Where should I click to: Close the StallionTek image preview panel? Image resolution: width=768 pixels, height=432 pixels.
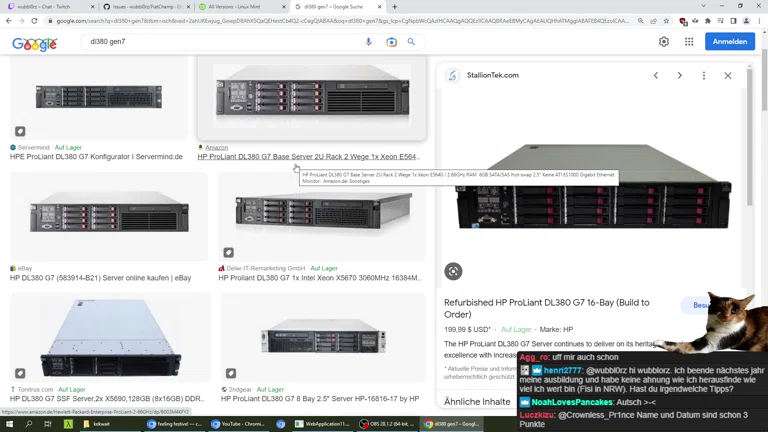pyautogui.click(x=728, y=75)
